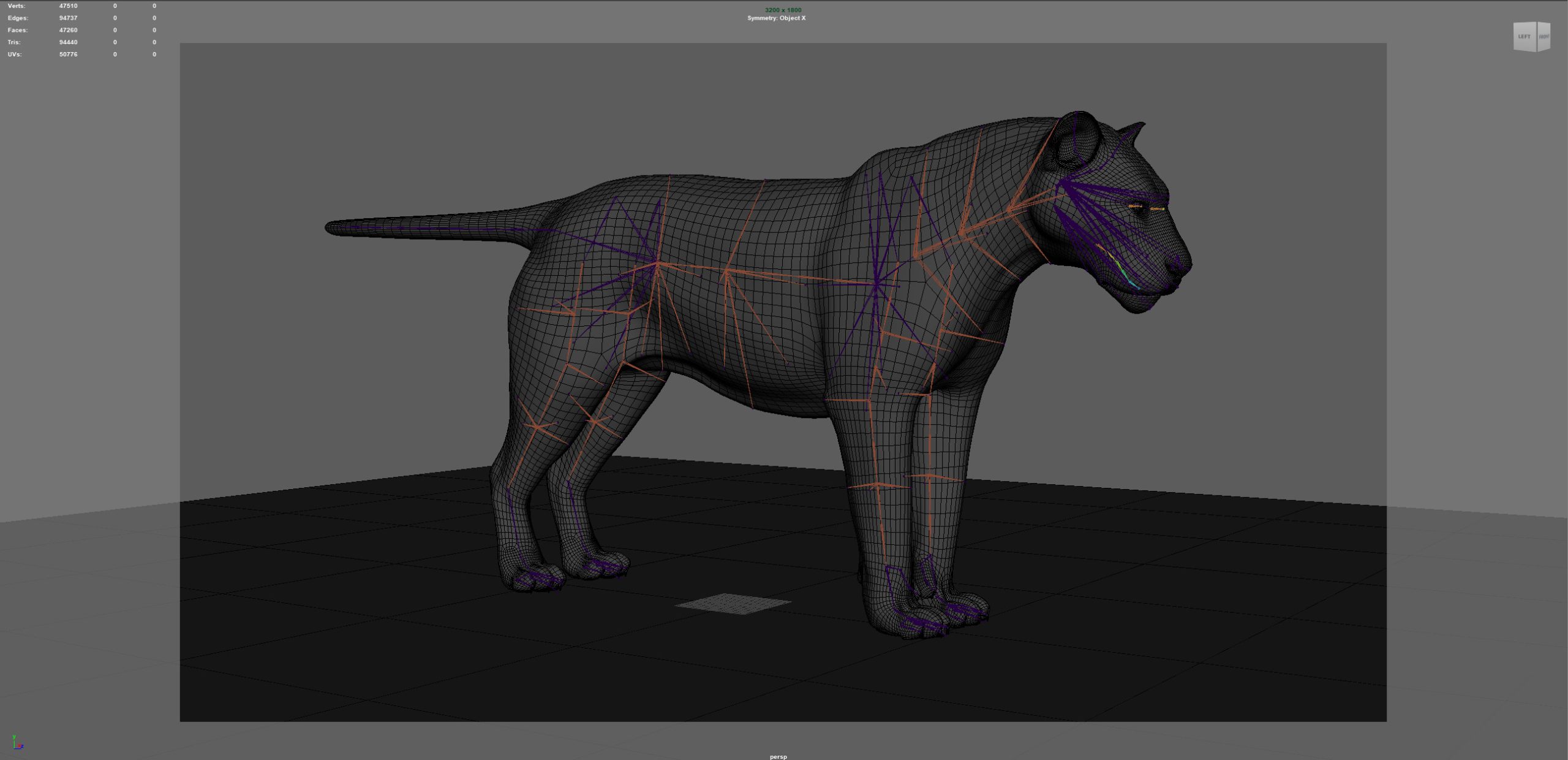Click the XYZ axis indicator icon
This screenshot has height=760, width=1568.
point(17,742)
